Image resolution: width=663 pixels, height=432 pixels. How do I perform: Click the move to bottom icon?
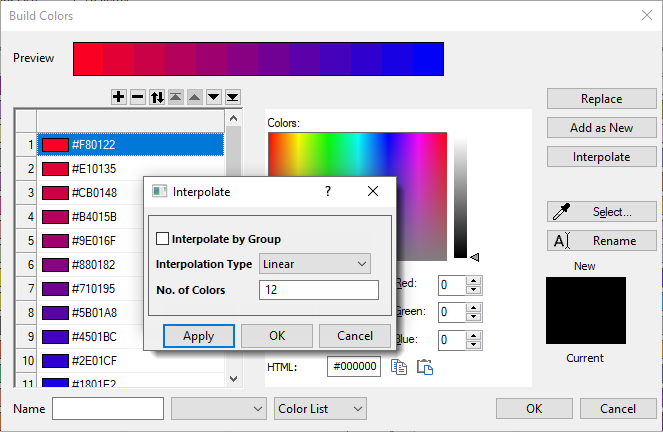(232, 97)
